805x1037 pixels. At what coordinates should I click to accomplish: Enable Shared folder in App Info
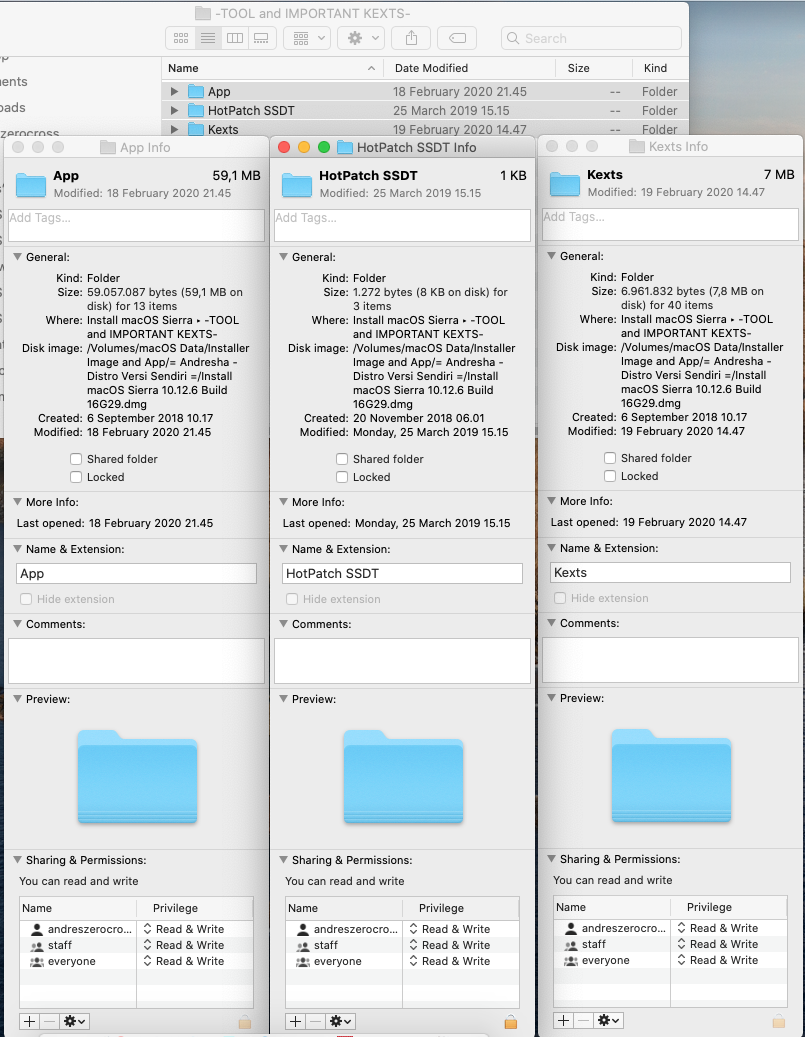click(x=77, y=459)
